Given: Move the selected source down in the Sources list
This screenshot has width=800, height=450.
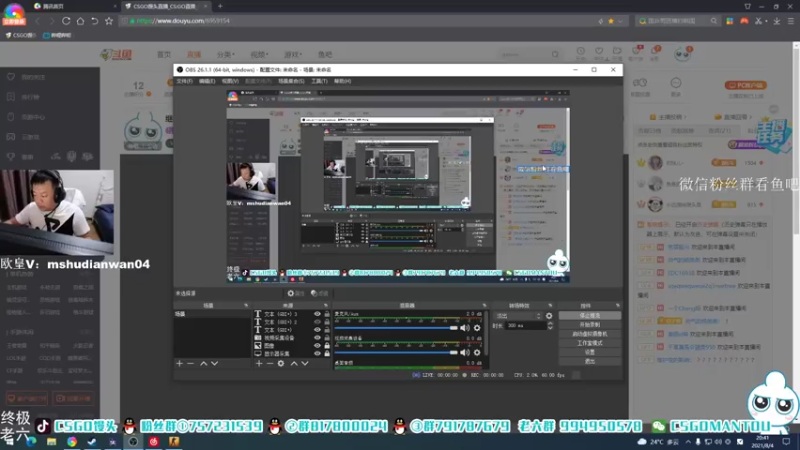Looking at the screenshot, I should click(x=305, y=363).
